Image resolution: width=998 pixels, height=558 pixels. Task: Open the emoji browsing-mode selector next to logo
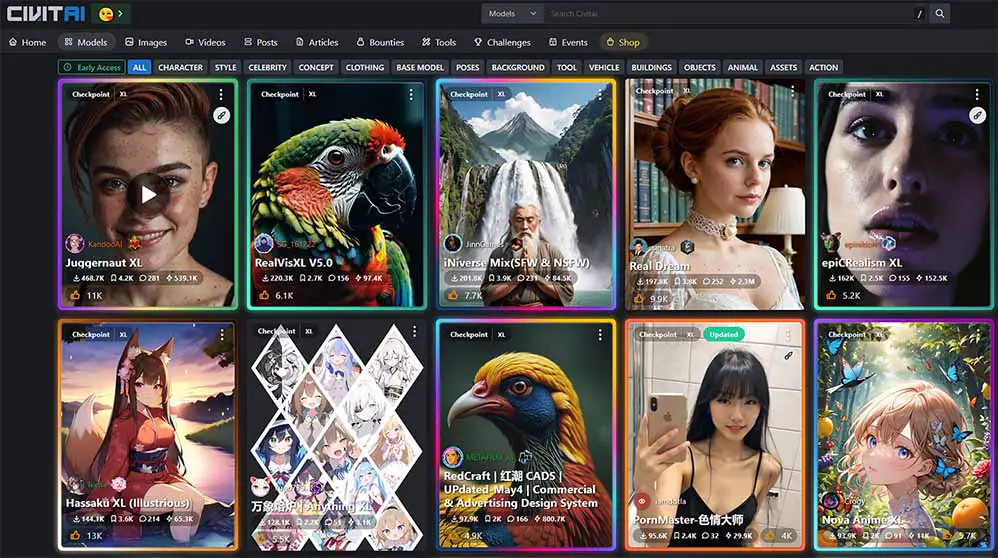111,13
